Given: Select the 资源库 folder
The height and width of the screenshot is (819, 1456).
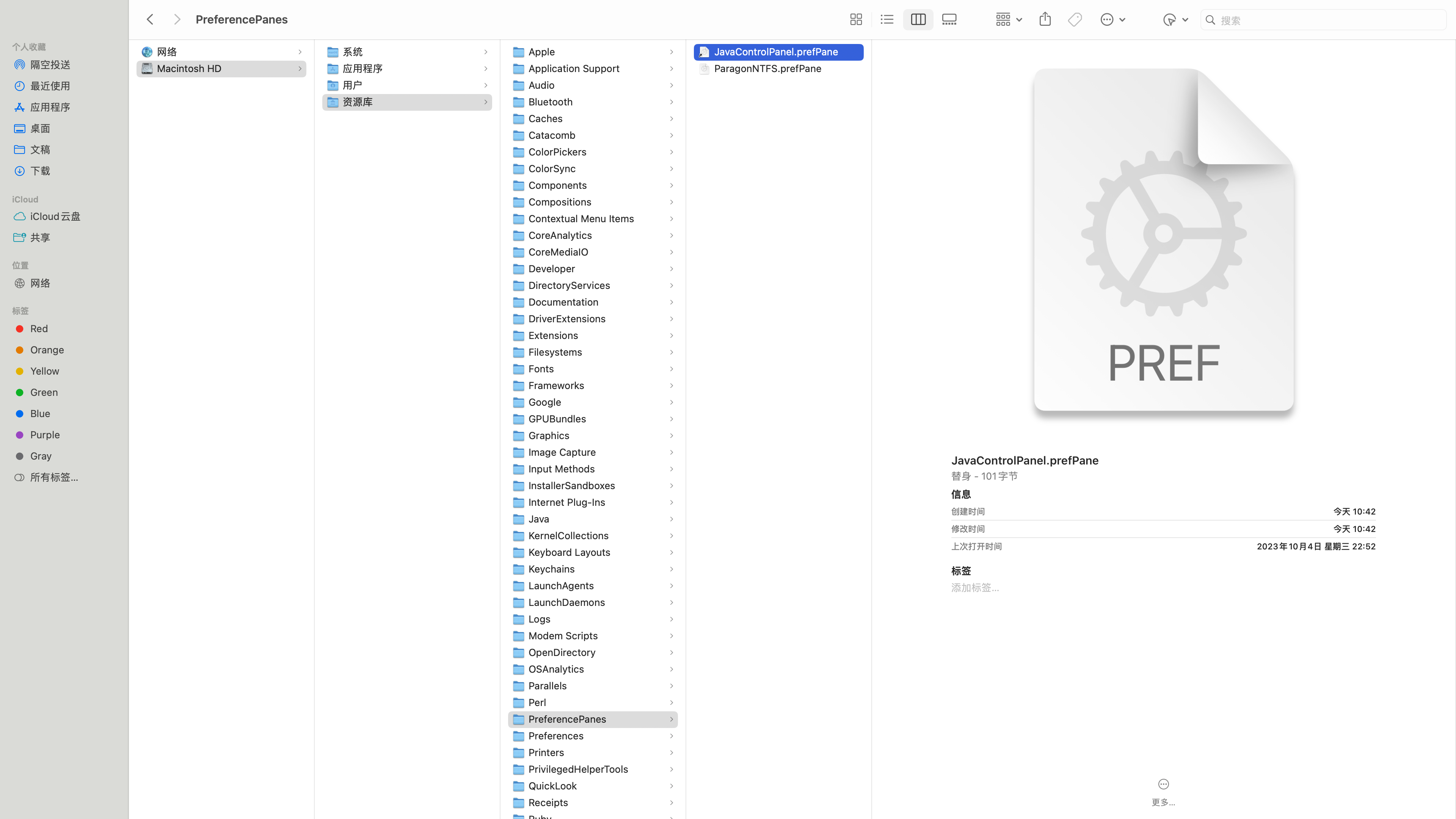Looking at the screenshot, I should click(407, 102).
